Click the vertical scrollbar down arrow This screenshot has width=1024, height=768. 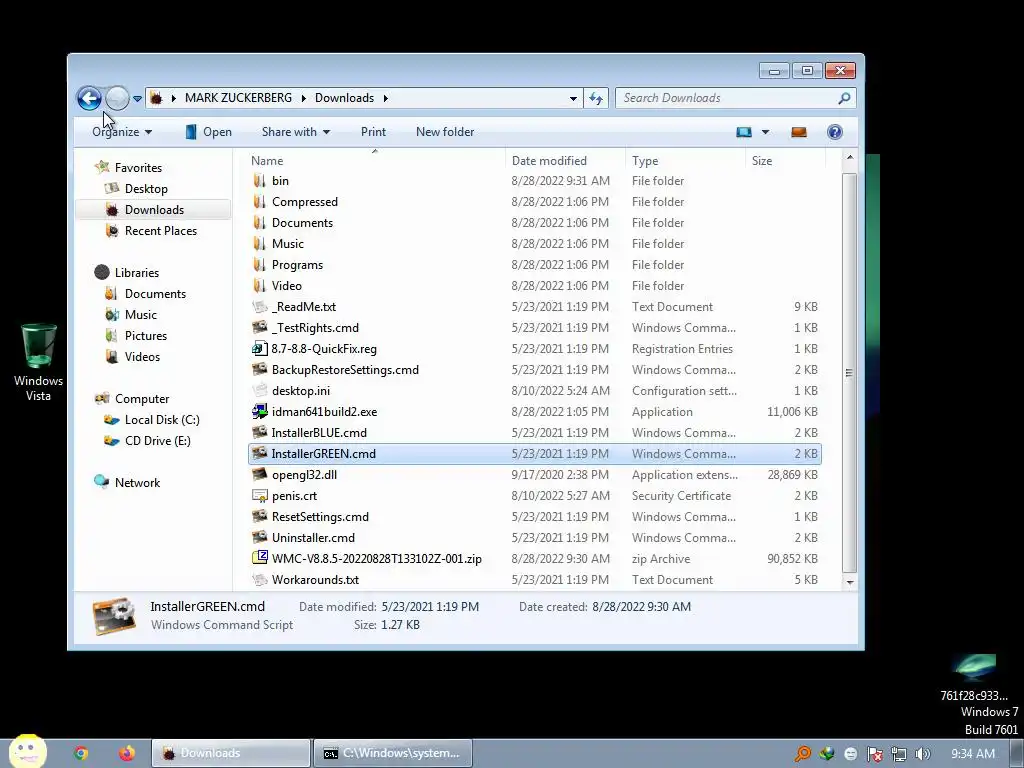click(x=850, y=581)
